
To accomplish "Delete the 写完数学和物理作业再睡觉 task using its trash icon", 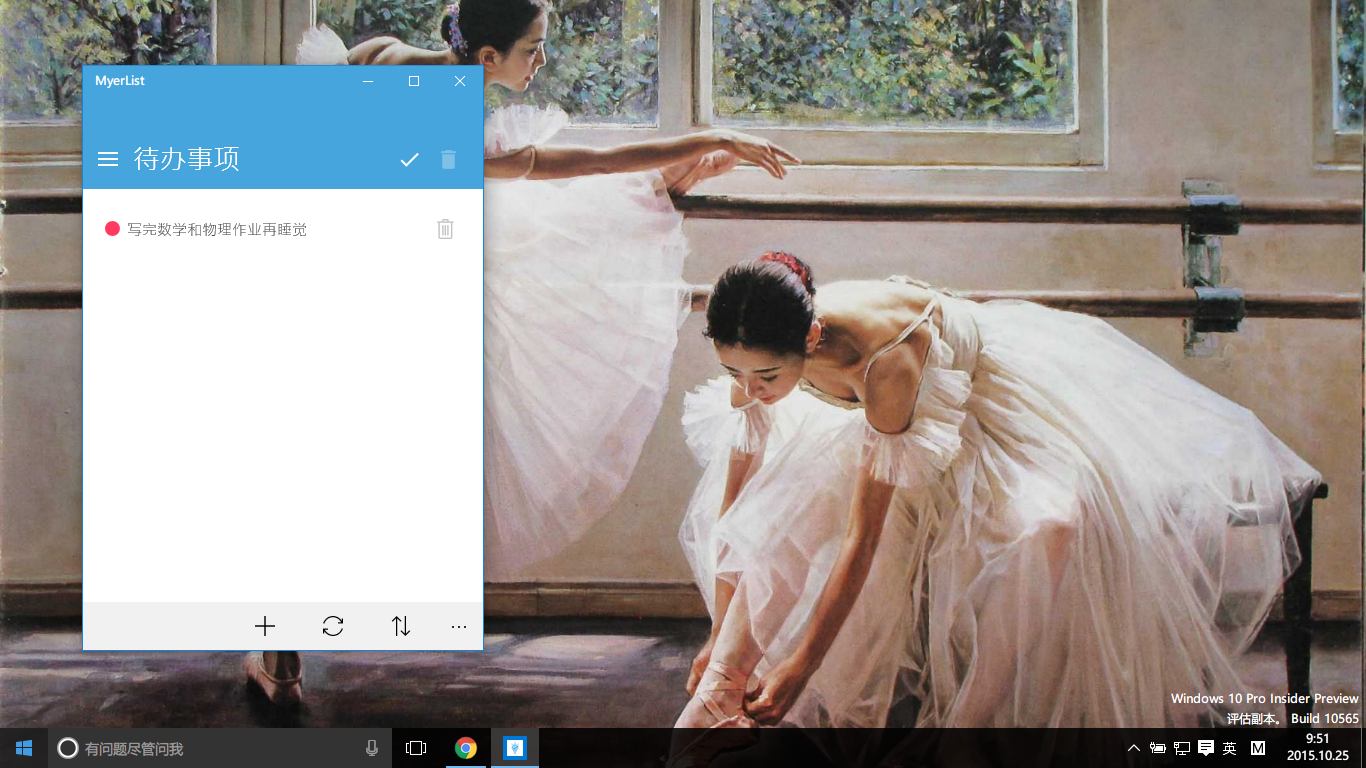I will click(446, 229).
